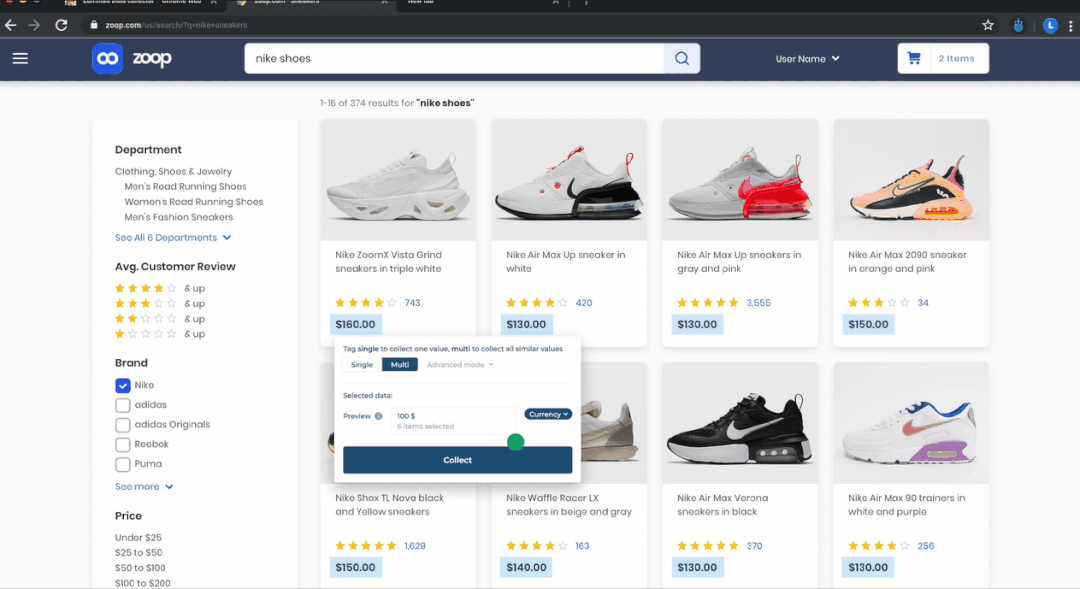This screenshot has width=1080, height=589.
Task: Open Nike Air Max Up gray pink image
Action: click(x=740, y=180)
